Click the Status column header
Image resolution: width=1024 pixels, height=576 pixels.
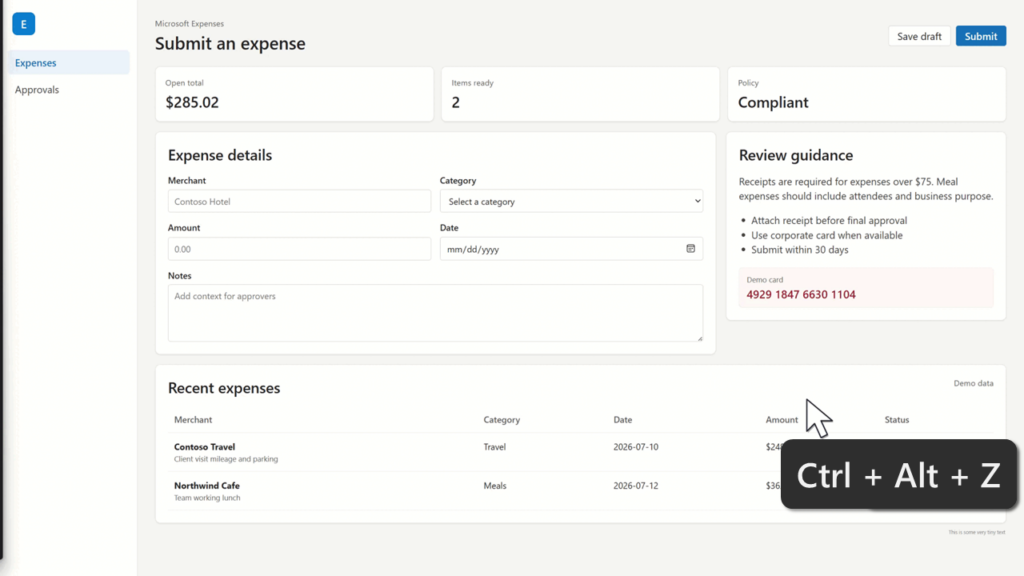pos(897,419)
